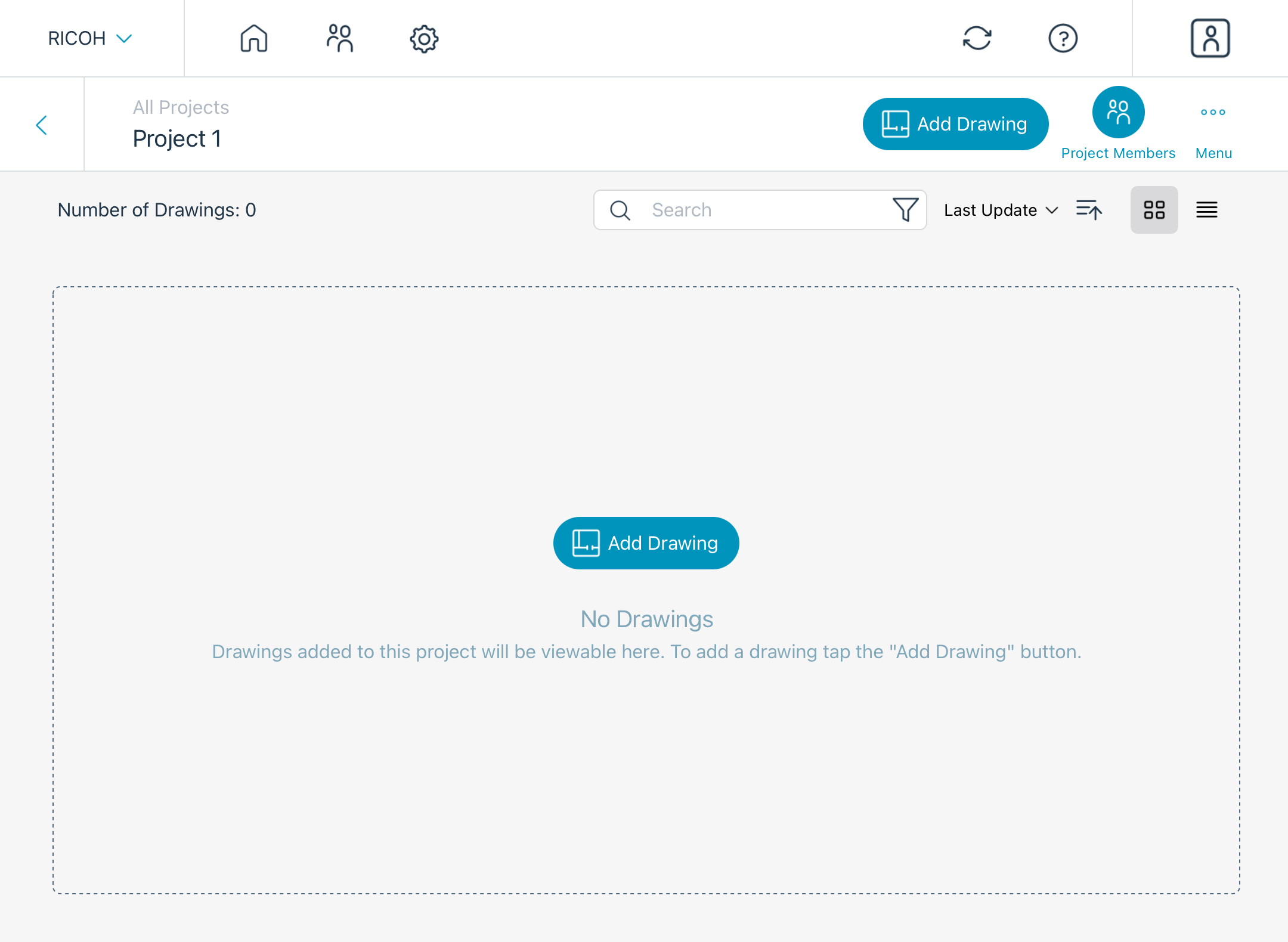Click the sync refresh icon
The height and width of the screenshot is (942, 1288).
(977, 39)
